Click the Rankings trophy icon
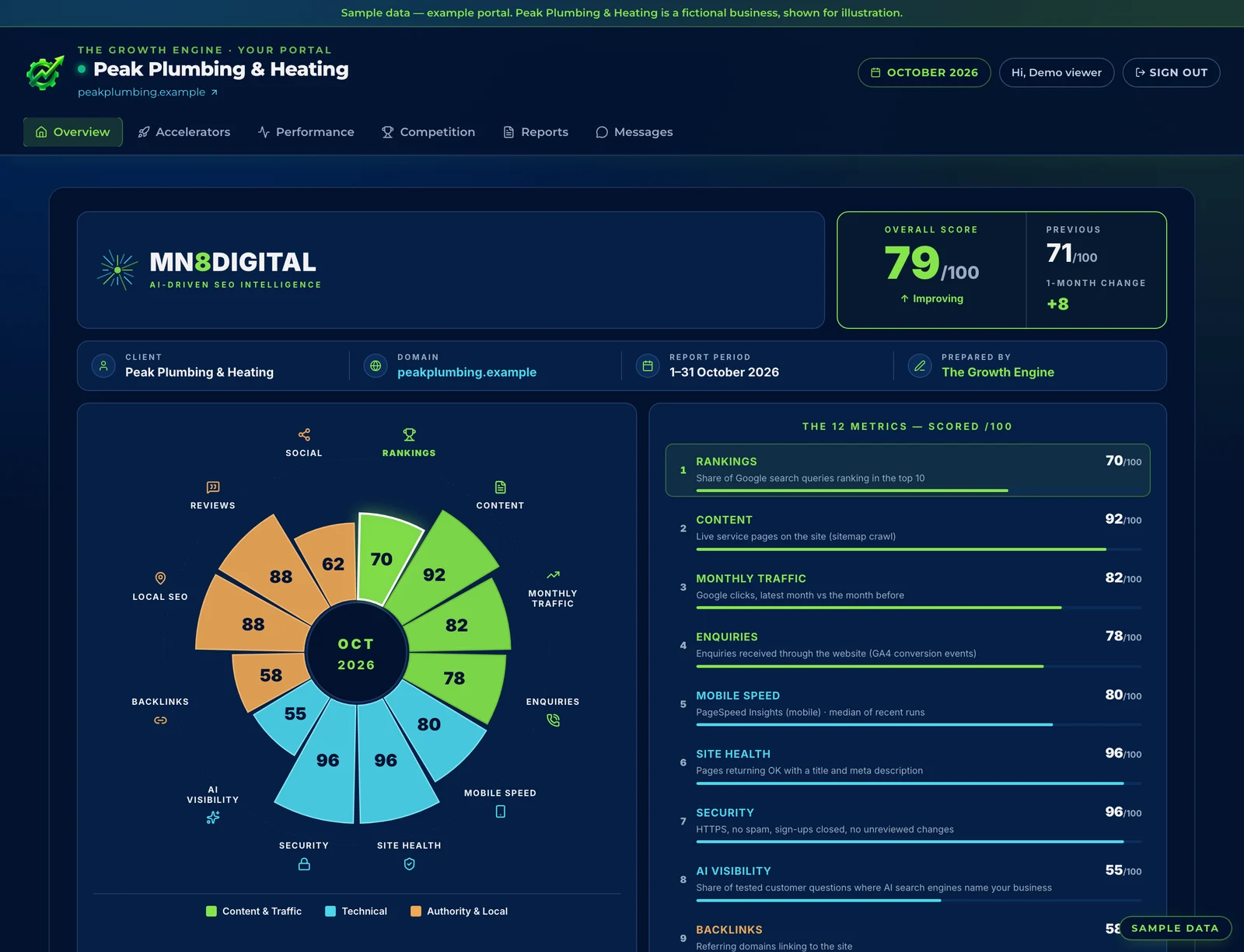 pos(409,434)
